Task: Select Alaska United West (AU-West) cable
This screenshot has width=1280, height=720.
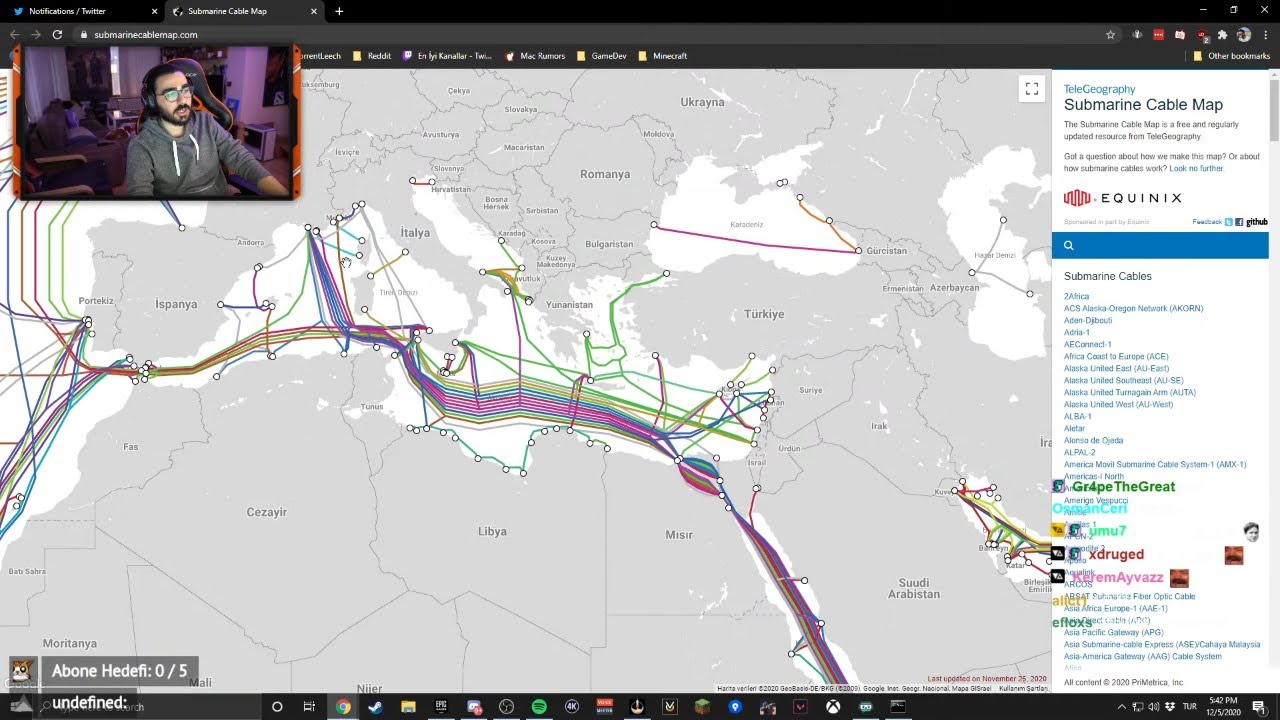Action: [1118, 404]
